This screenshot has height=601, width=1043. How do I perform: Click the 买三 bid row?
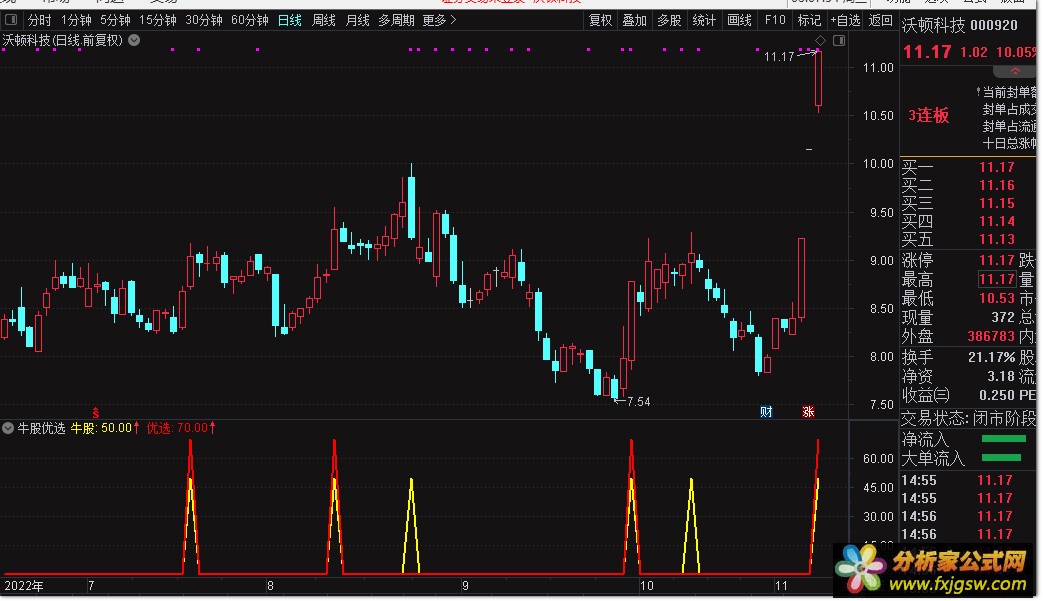(x=968, y=203)
